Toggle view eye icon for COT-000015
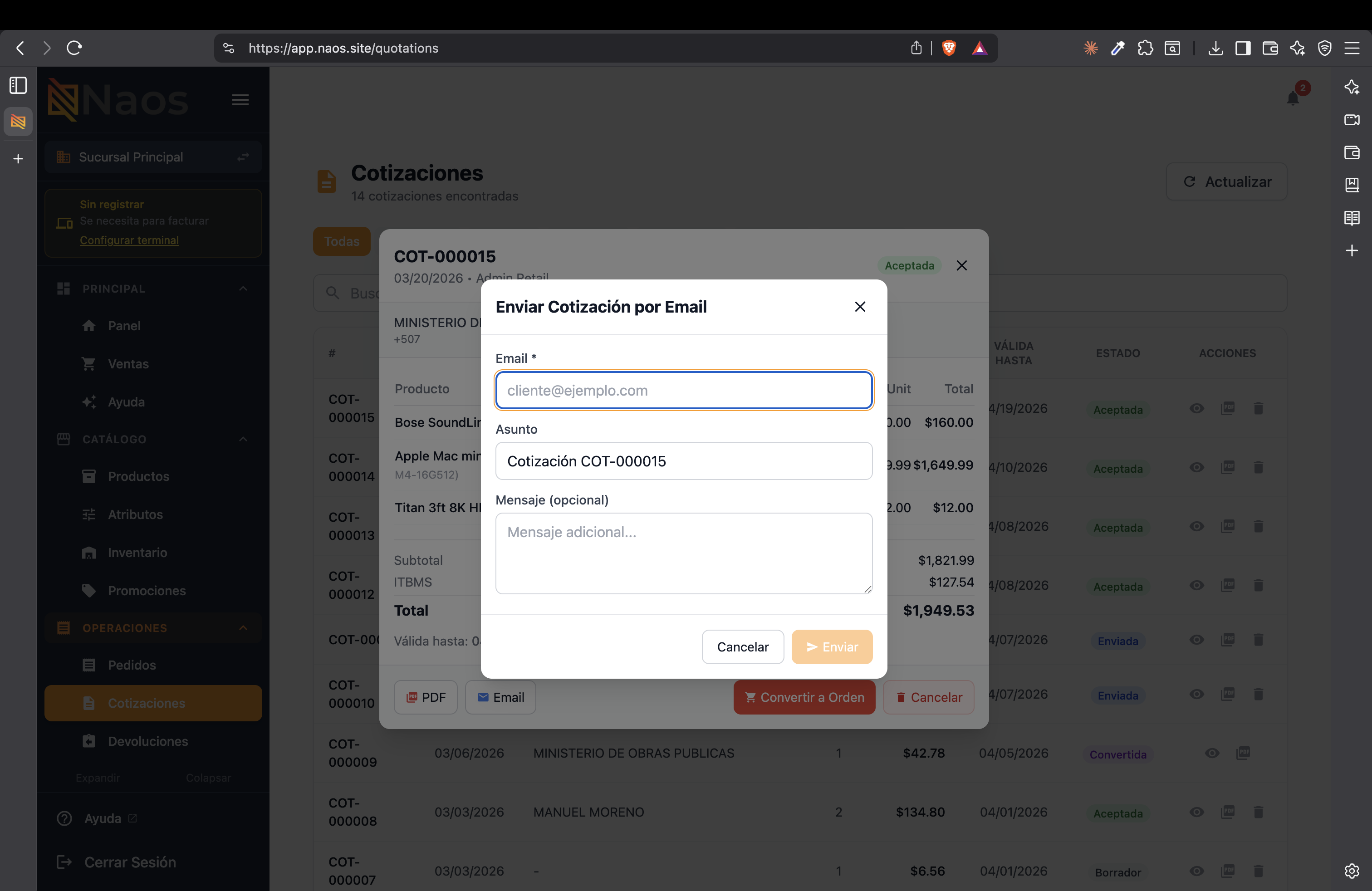 [1197, 408]
